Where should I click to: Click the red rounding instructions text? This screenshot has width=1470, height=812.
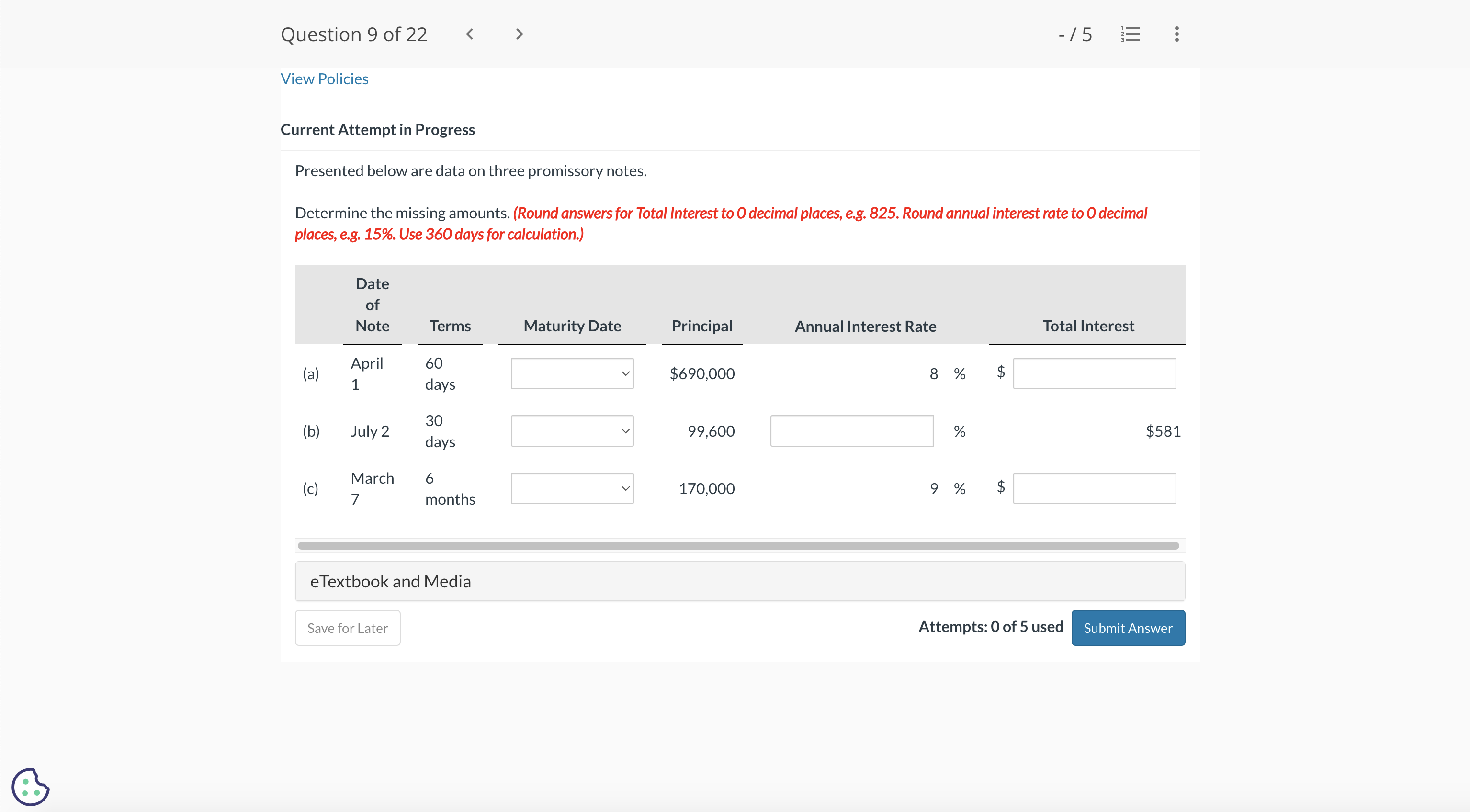(721, 224)
